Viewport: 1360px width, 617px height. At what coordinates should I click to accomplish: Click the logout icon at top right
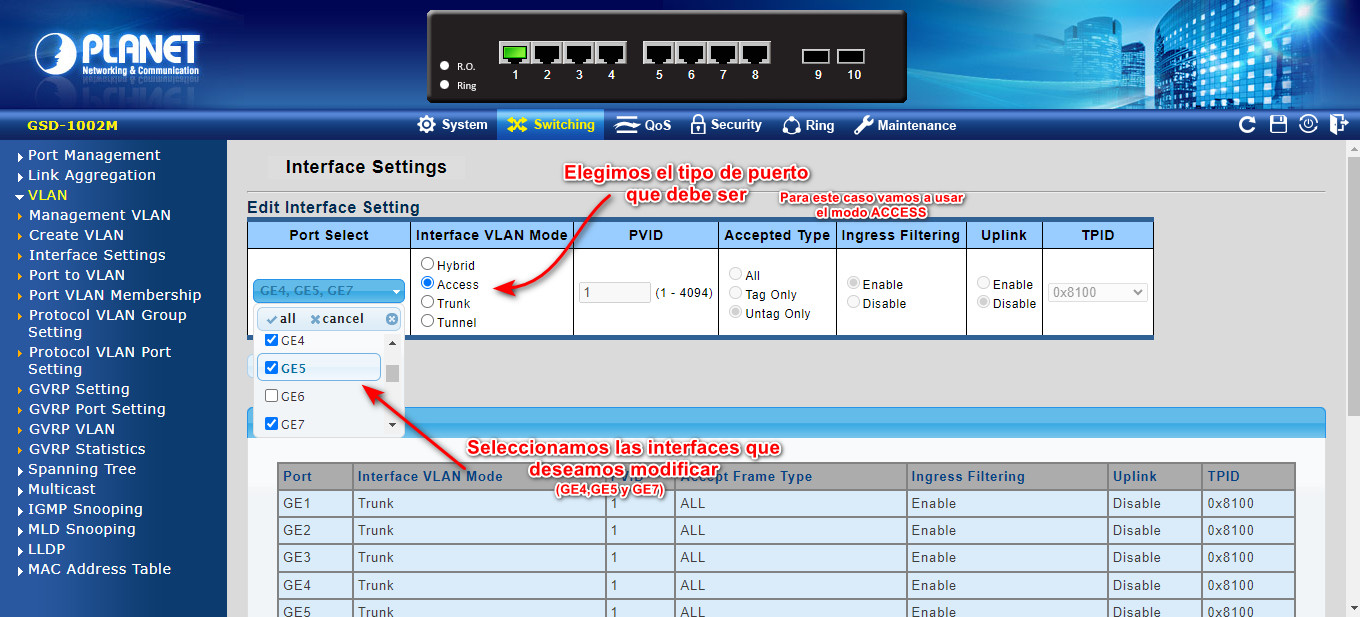pos(1338,125)
